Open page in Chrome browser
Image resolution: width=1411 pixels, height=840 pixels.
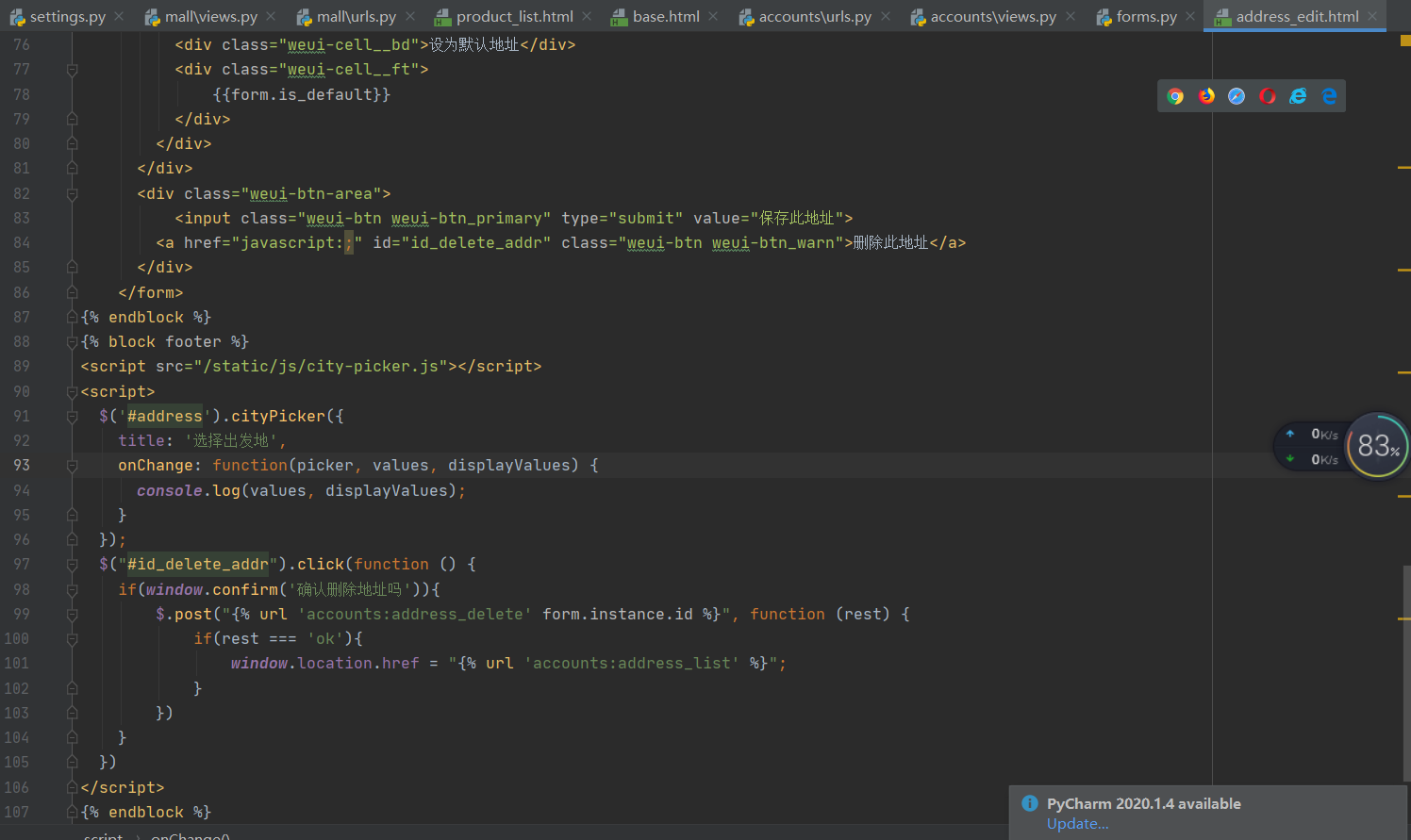[1175, 96]
